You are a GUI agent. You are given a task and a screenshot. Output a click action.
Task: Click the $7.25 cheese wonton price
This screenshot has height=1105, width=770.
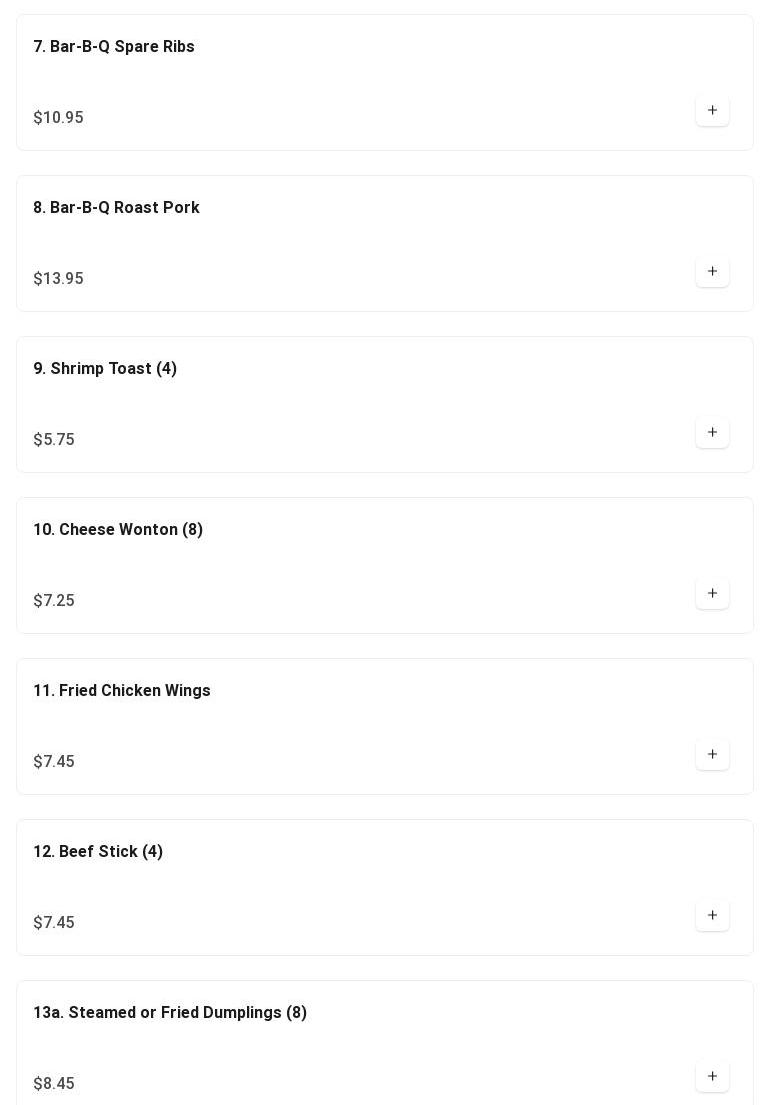(54, 601)
